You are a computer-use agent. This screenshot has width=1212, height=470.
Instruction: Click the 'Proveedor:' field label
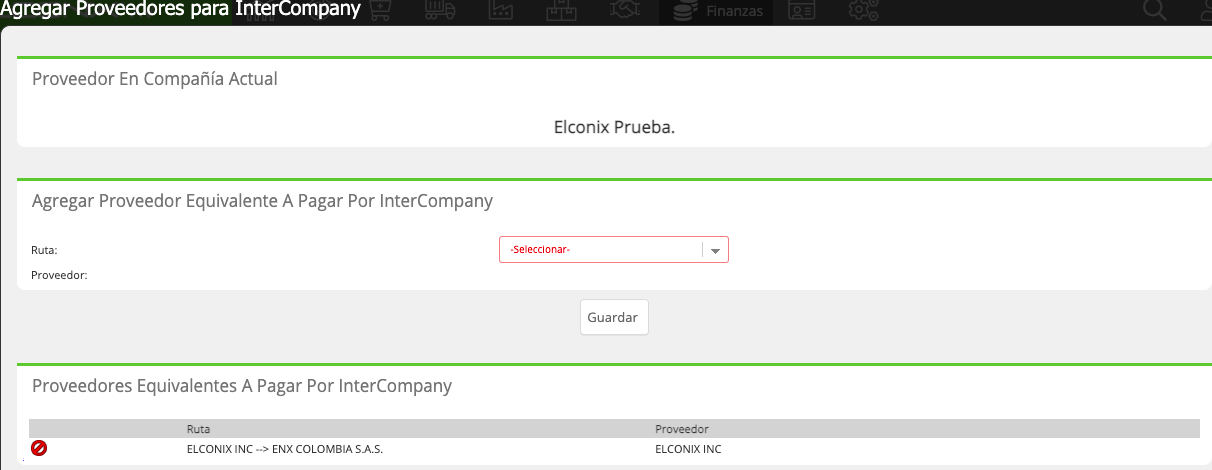coord(59,274)
